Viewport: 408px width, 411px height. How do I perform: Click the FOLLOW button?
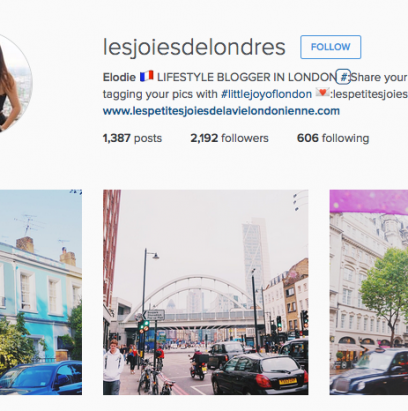tap(330, 47)
